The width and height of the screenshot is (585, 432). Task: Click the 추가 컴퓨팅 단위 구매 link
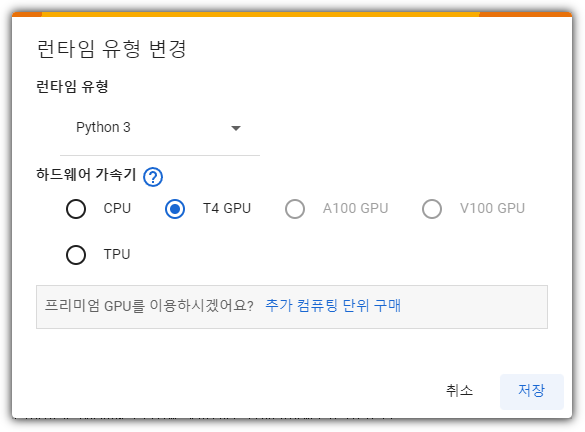(x=333, y=306)
